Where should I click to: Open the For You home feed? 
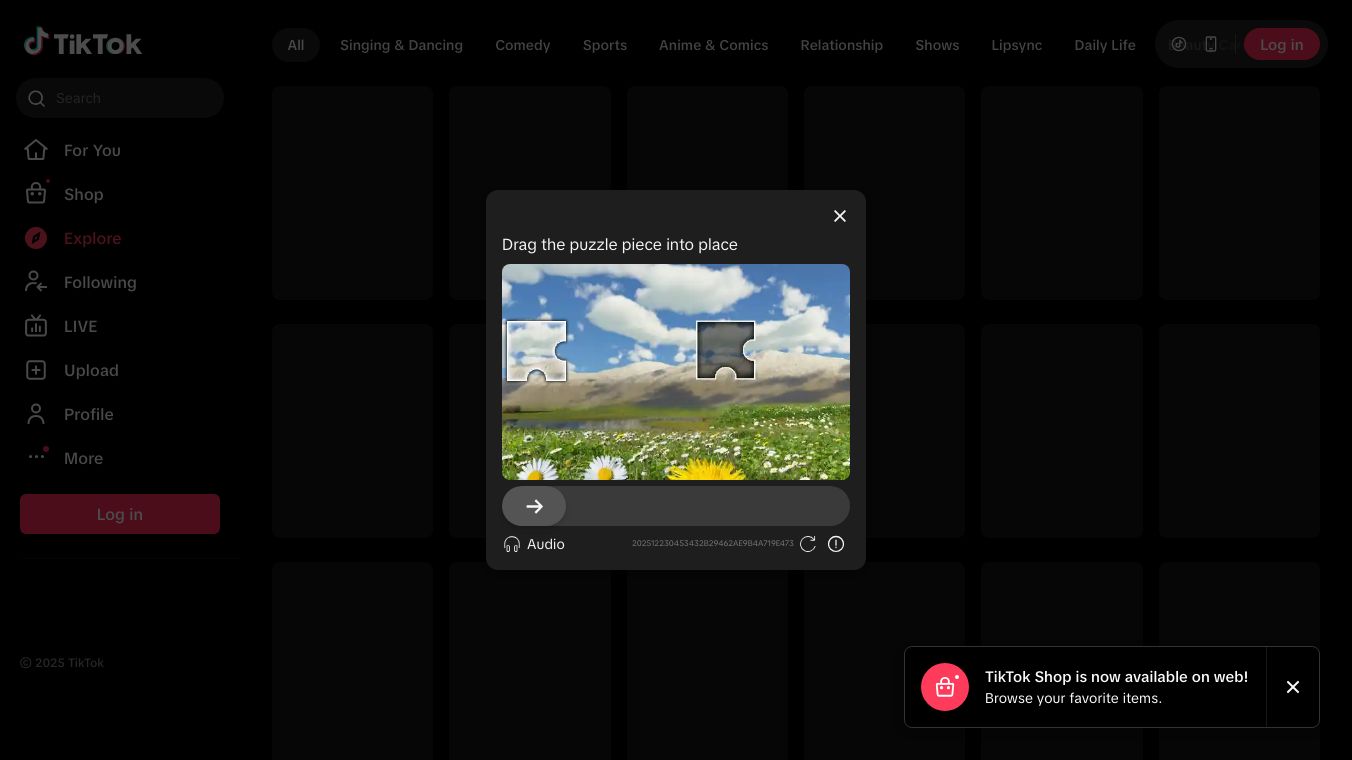pyautogui.click(x=91, y=150)
